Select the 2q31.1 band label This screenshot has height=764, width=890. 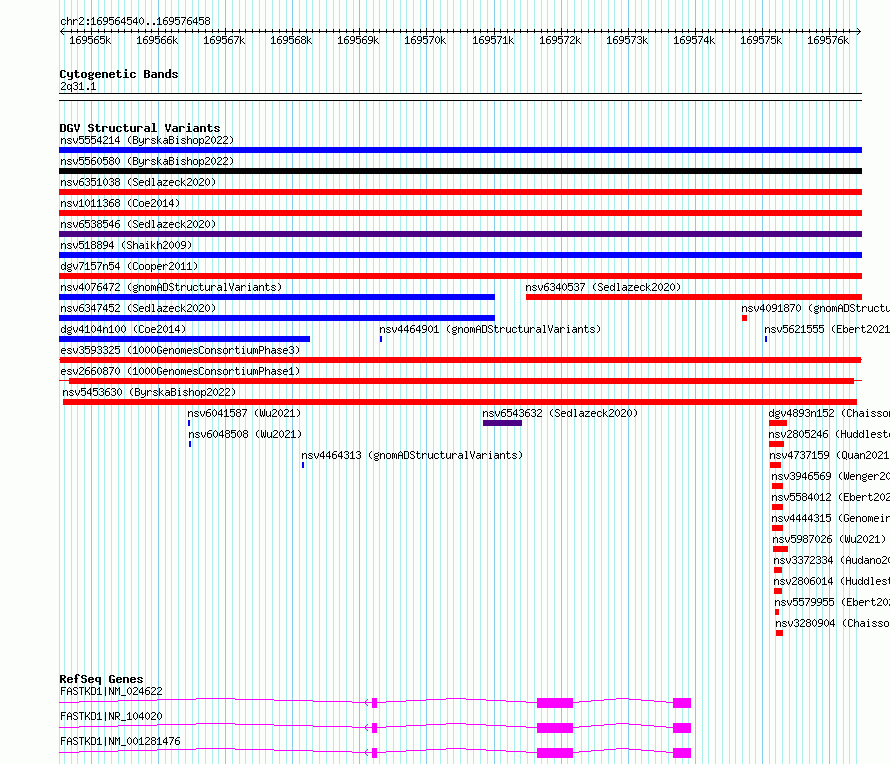[x=78, y=87]
